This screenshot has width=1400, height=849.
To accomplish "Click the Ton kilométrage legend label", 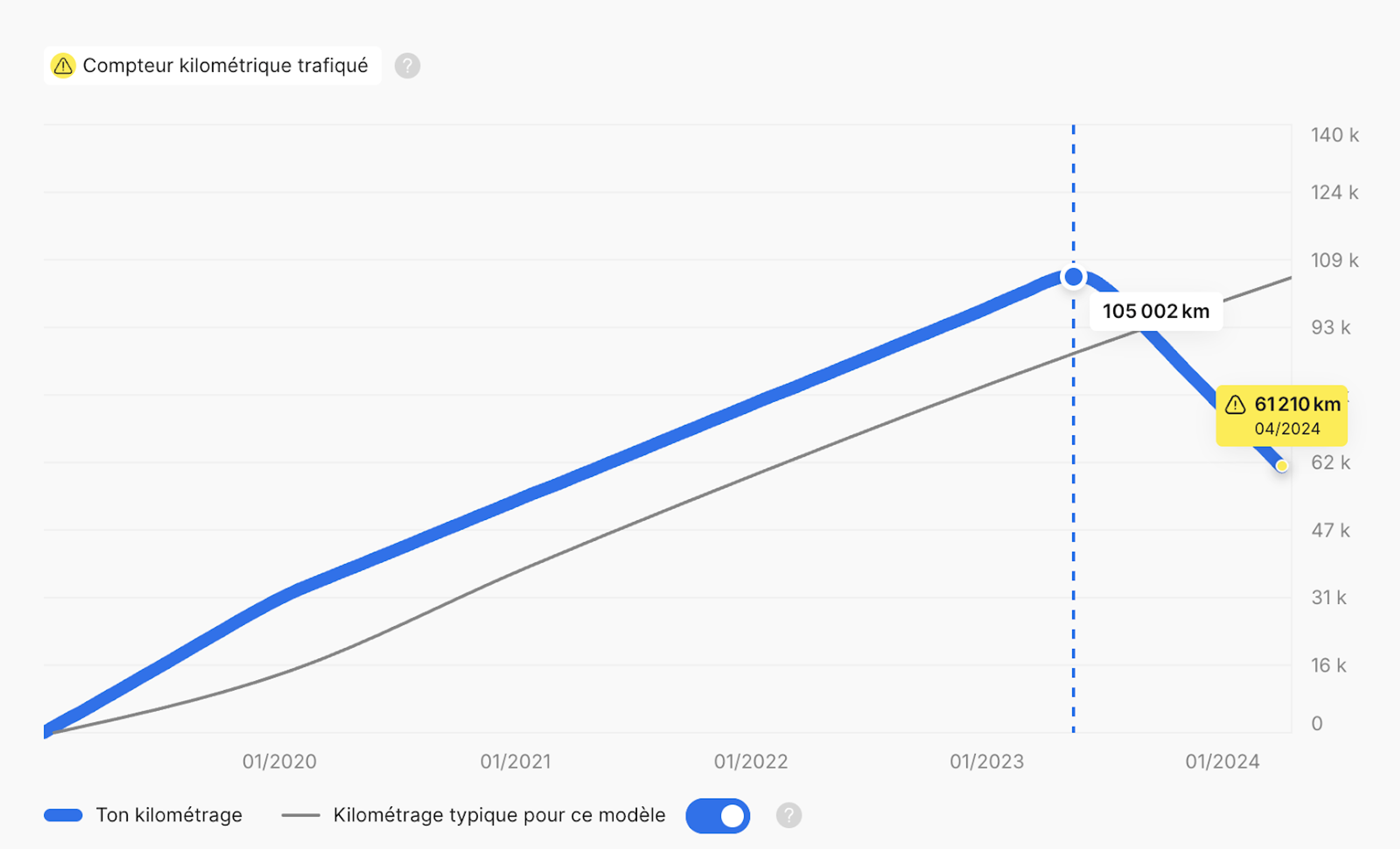I will click(169, 815).
